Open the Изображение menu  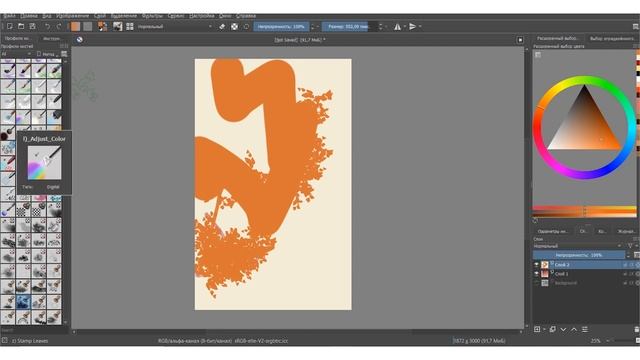72,16
